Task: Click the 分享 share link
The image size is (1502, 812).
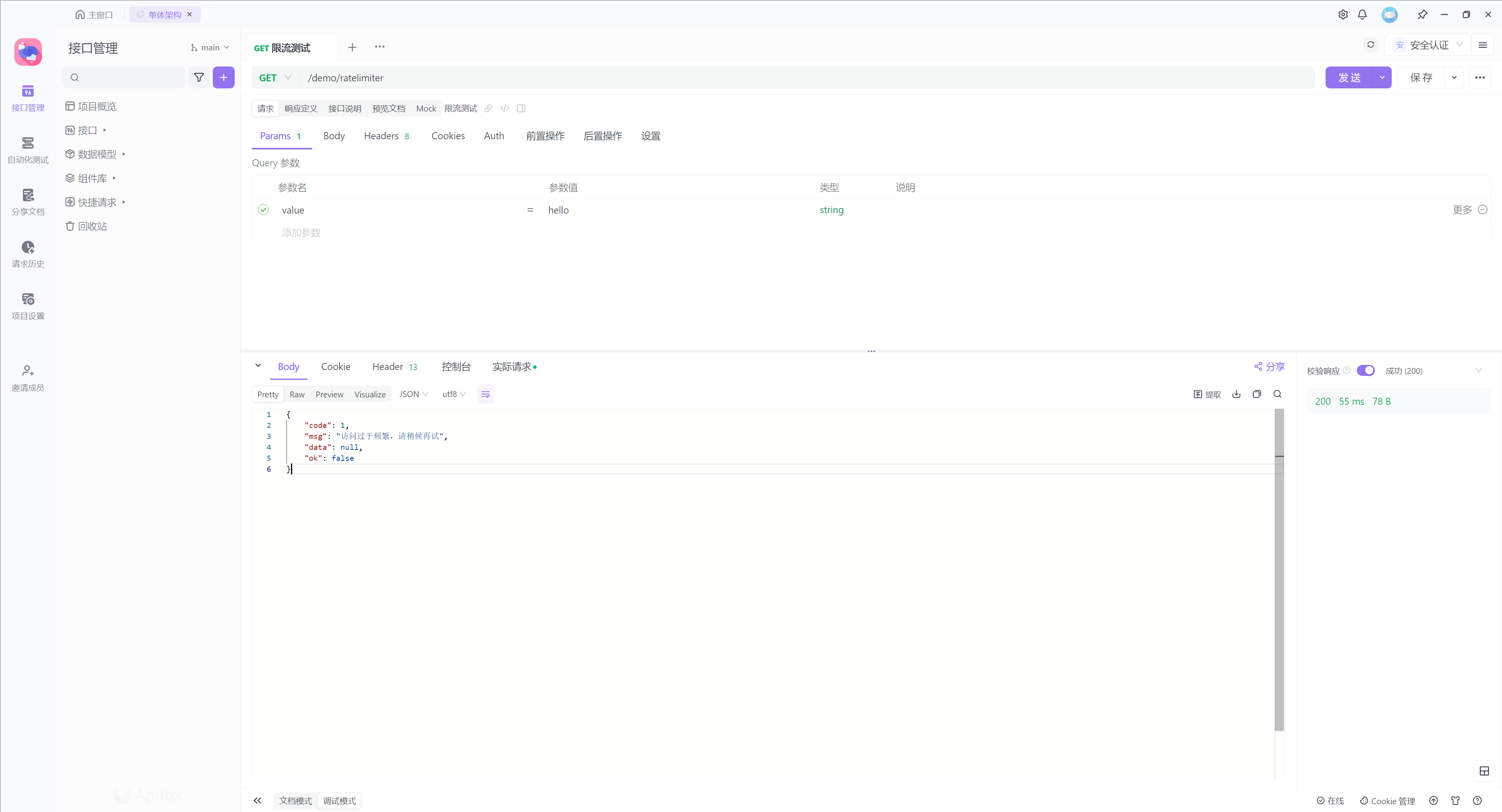Action: (x=1269, y=366)
